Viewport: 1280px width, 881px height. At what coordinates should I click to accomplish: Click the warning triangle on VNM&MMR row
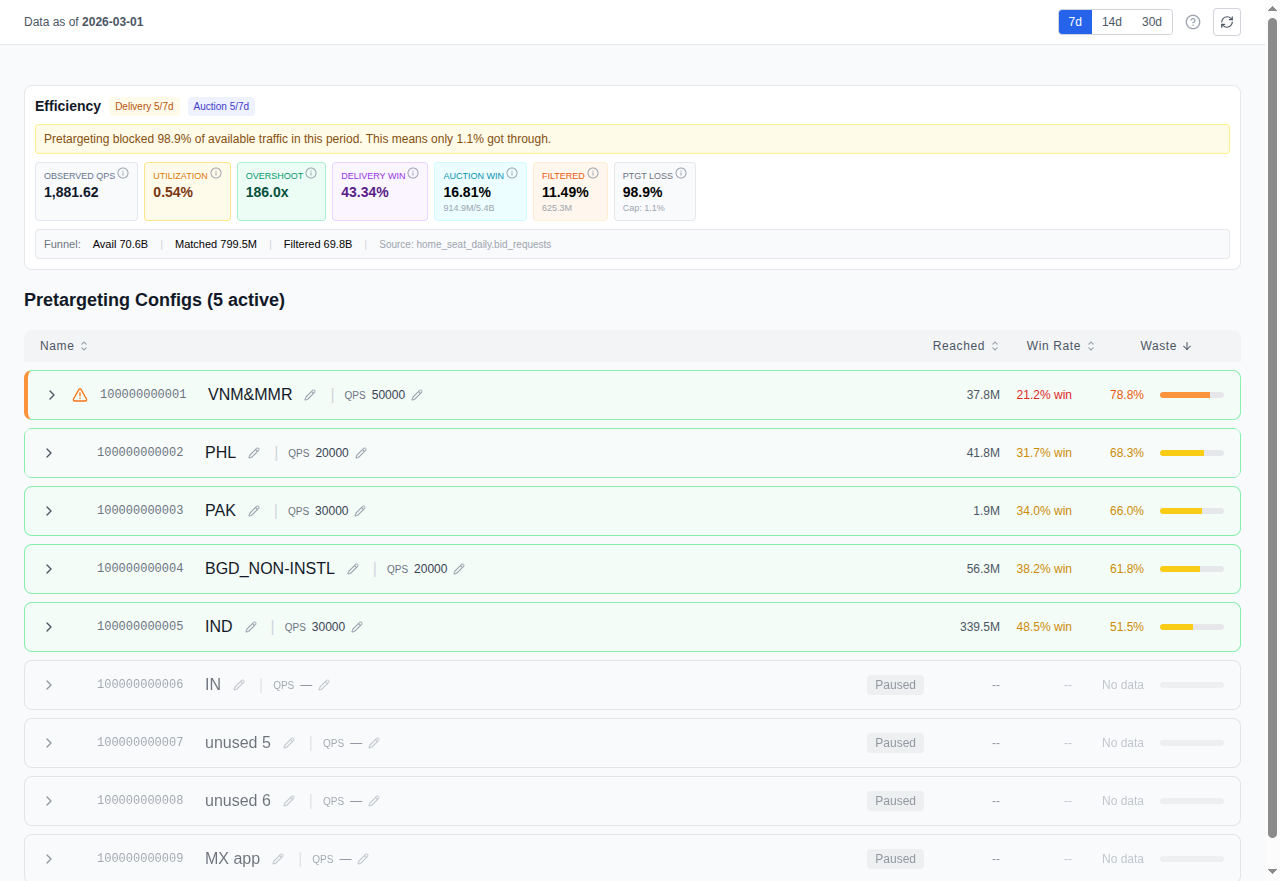click(x=79, y=394)
